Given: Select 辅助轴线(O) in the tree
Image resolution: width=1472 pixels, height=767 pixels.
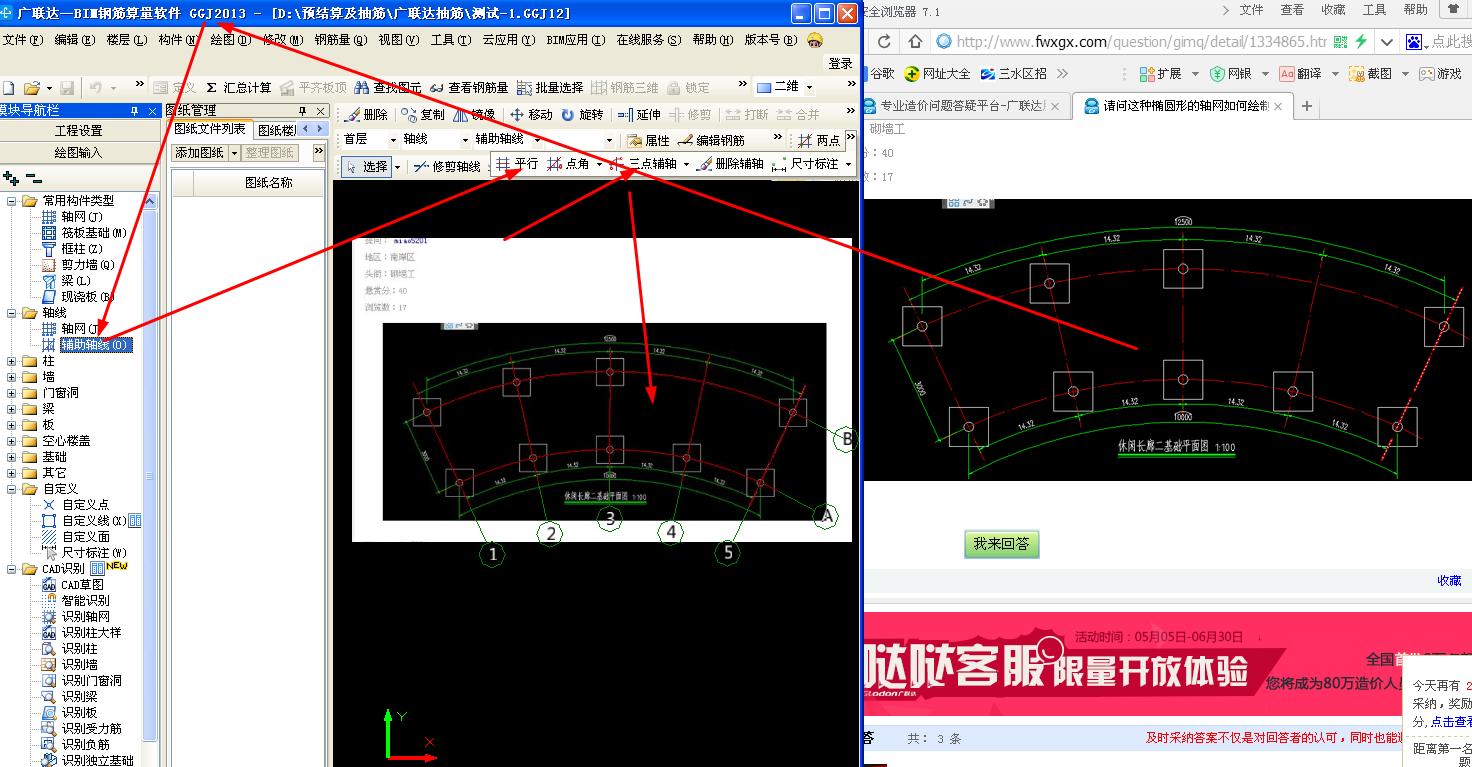Looking at the screenshot, I should point(95,345).
